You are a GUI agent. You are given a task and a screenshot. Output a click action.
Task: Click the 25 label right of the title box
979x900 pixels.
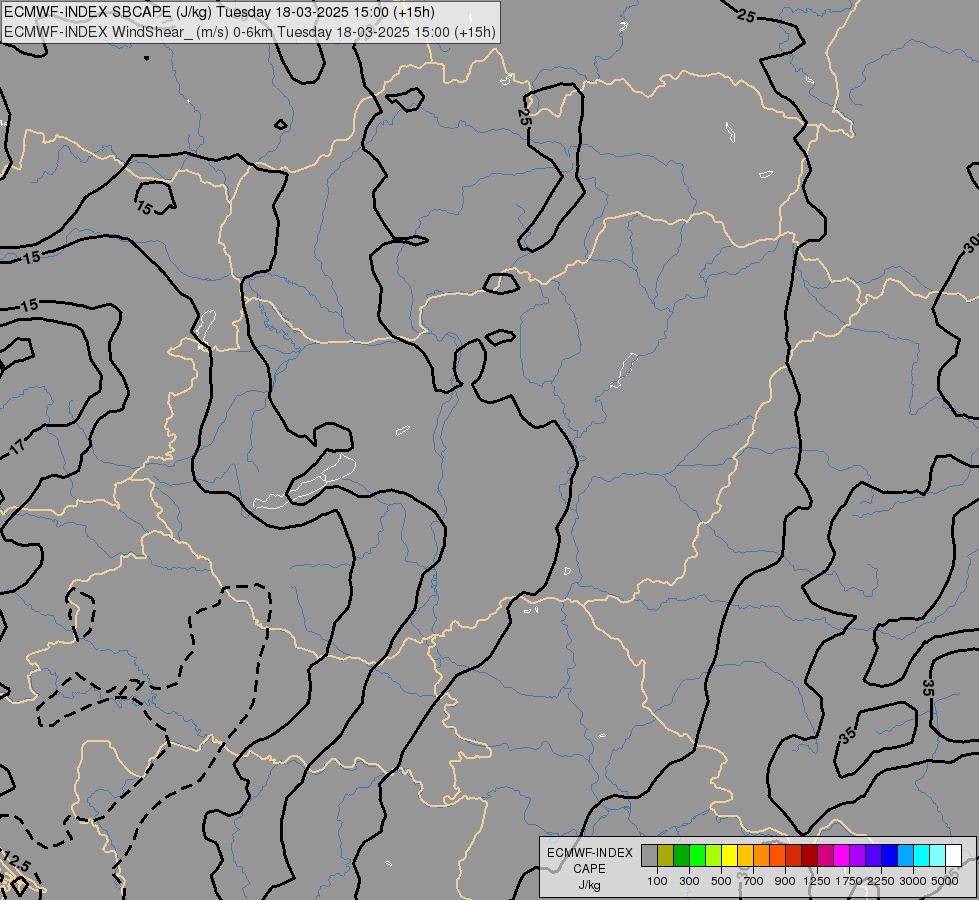[x=746, y=16]
